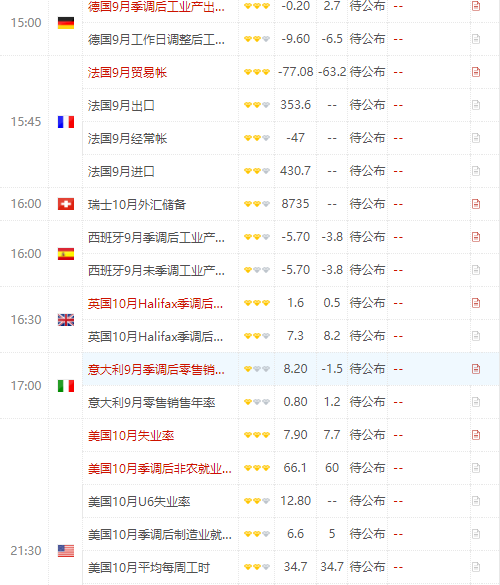
Task: Open the 美国10月失业率 event
Action: coord(131,435)
